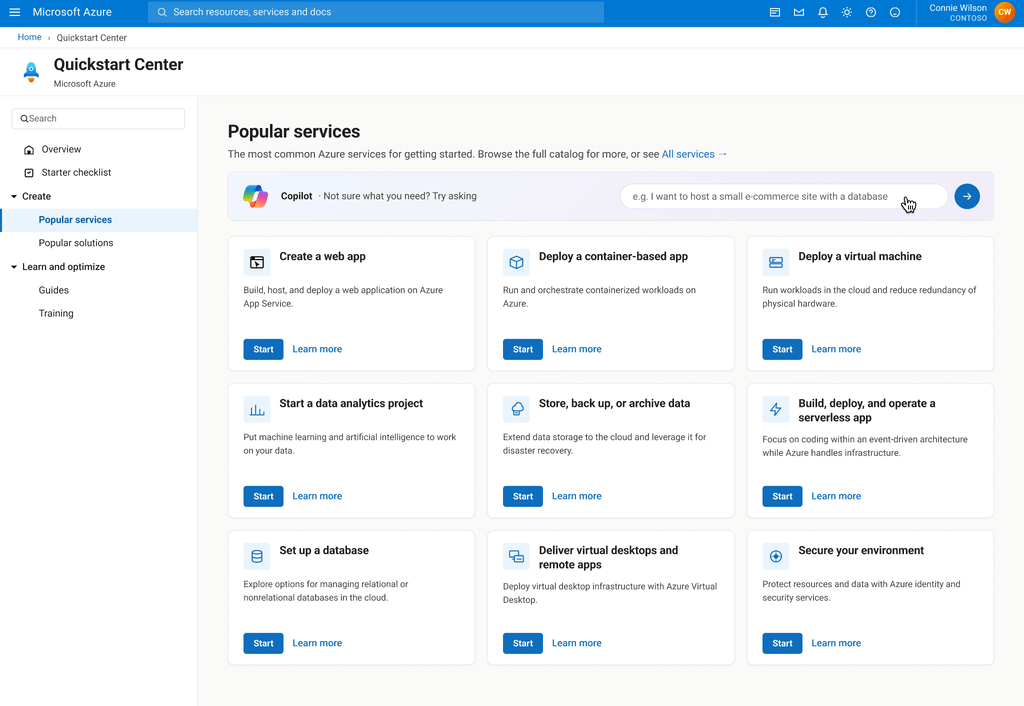Click the Copilot logo icon
The height and width of the screenshot is (706, 1024).
(x=255, y=196)
